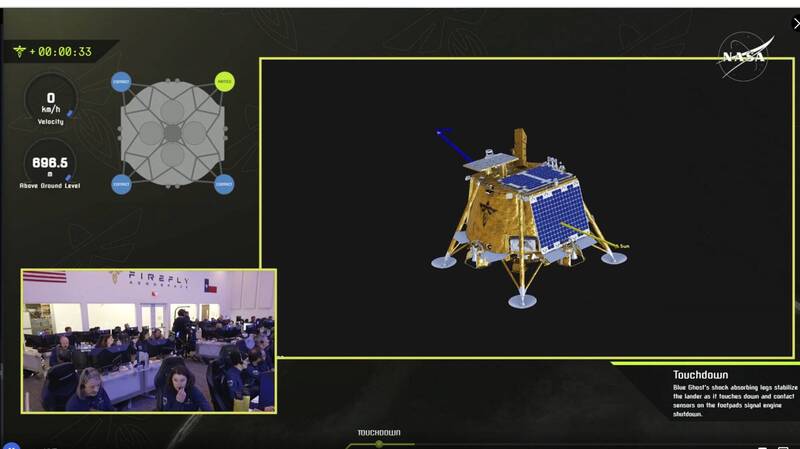The height and width of the screenshot is (449, 800).
Task: Click the TOUCHDOWN label above the timeline
Action: tap(379, 432)
